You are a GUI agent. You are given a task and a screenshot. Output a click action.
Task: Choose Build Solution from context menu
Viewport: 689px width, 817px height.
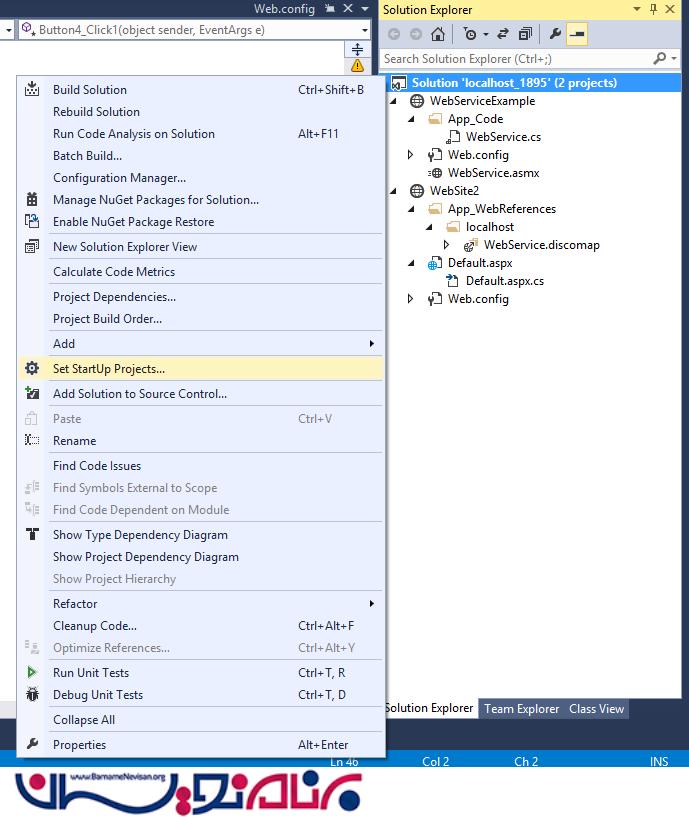(90, 90)
